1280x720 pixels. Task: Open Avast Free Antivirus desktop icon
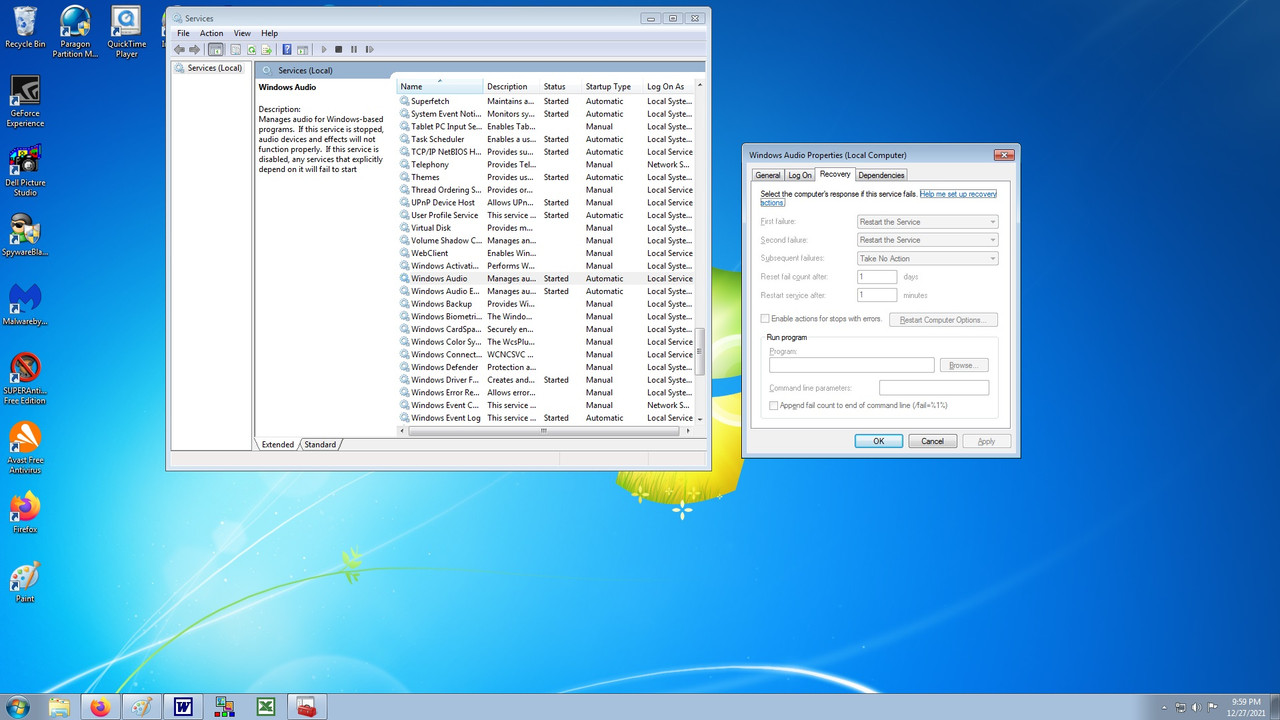tap(25, 446)
